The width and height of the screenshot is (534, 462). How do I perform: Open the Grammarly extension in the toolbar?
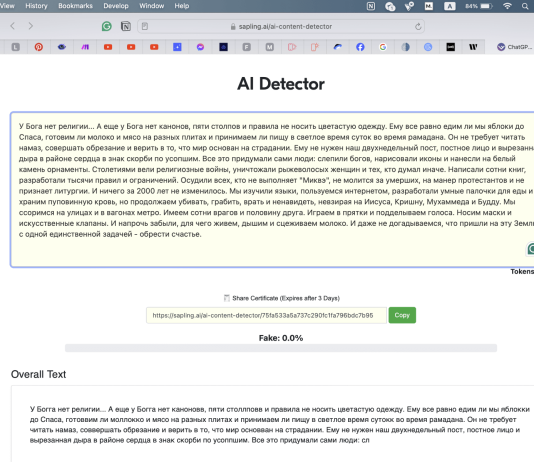click(x=107, y=26)
